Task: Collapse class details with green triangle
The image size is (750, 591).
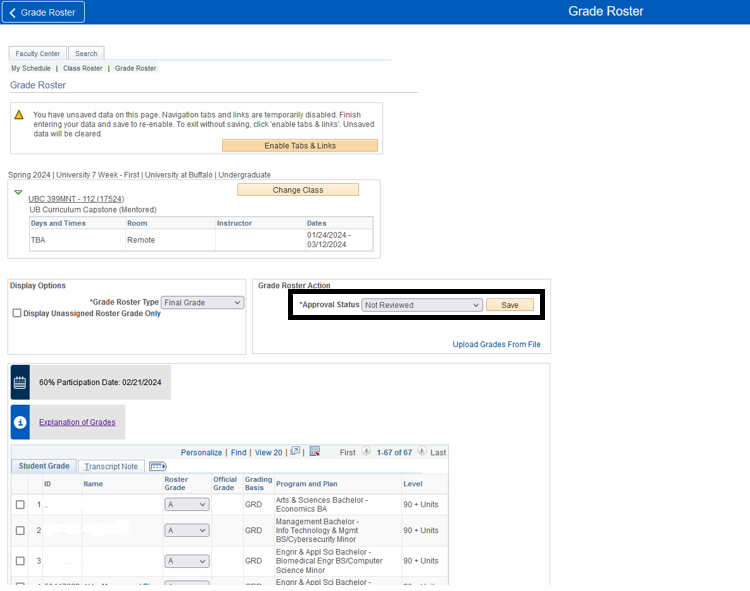Action: pos(18,192)
